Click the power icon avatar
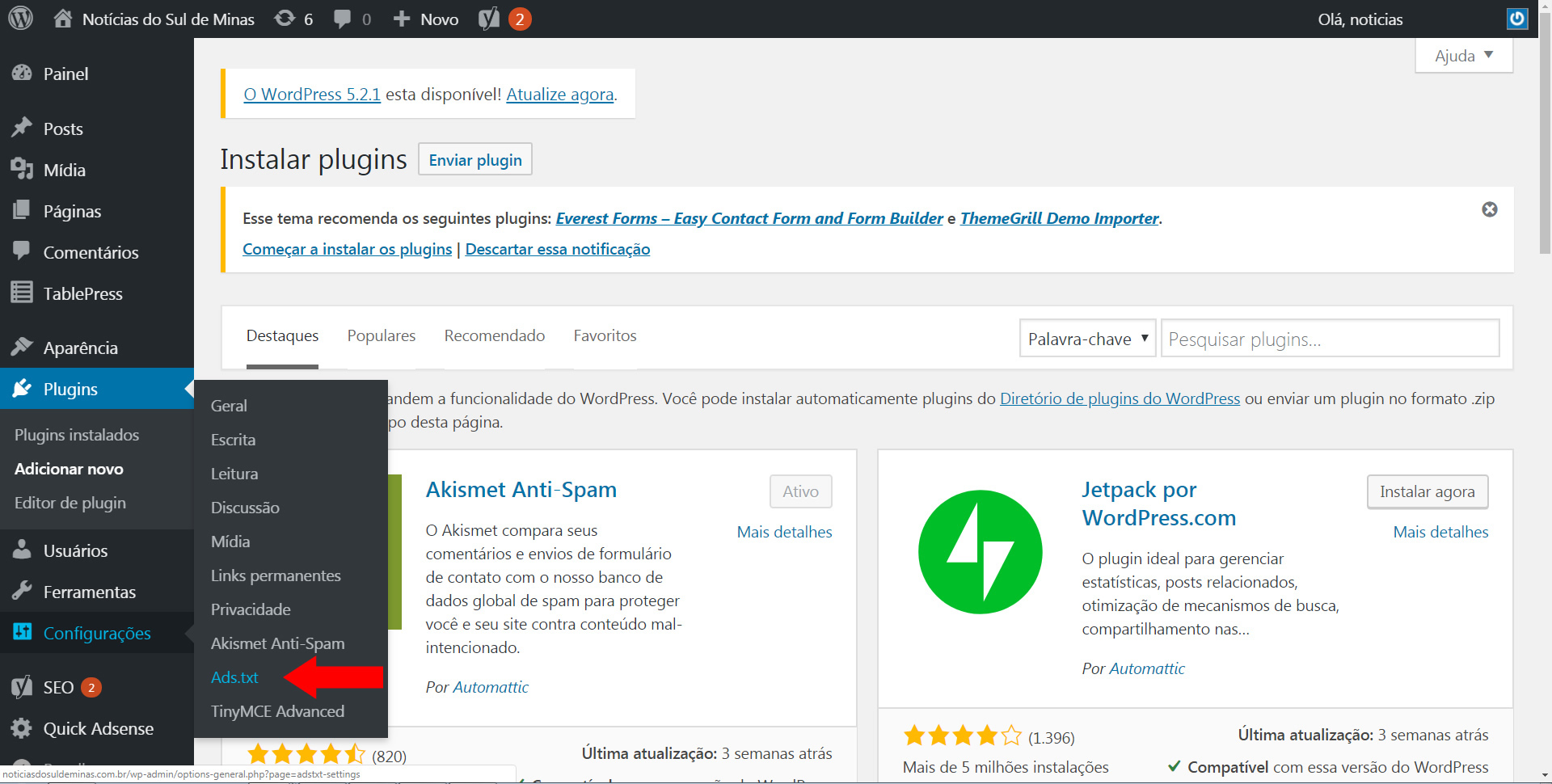This screenshot has height=784, width=1552. tap(1517, 19)
